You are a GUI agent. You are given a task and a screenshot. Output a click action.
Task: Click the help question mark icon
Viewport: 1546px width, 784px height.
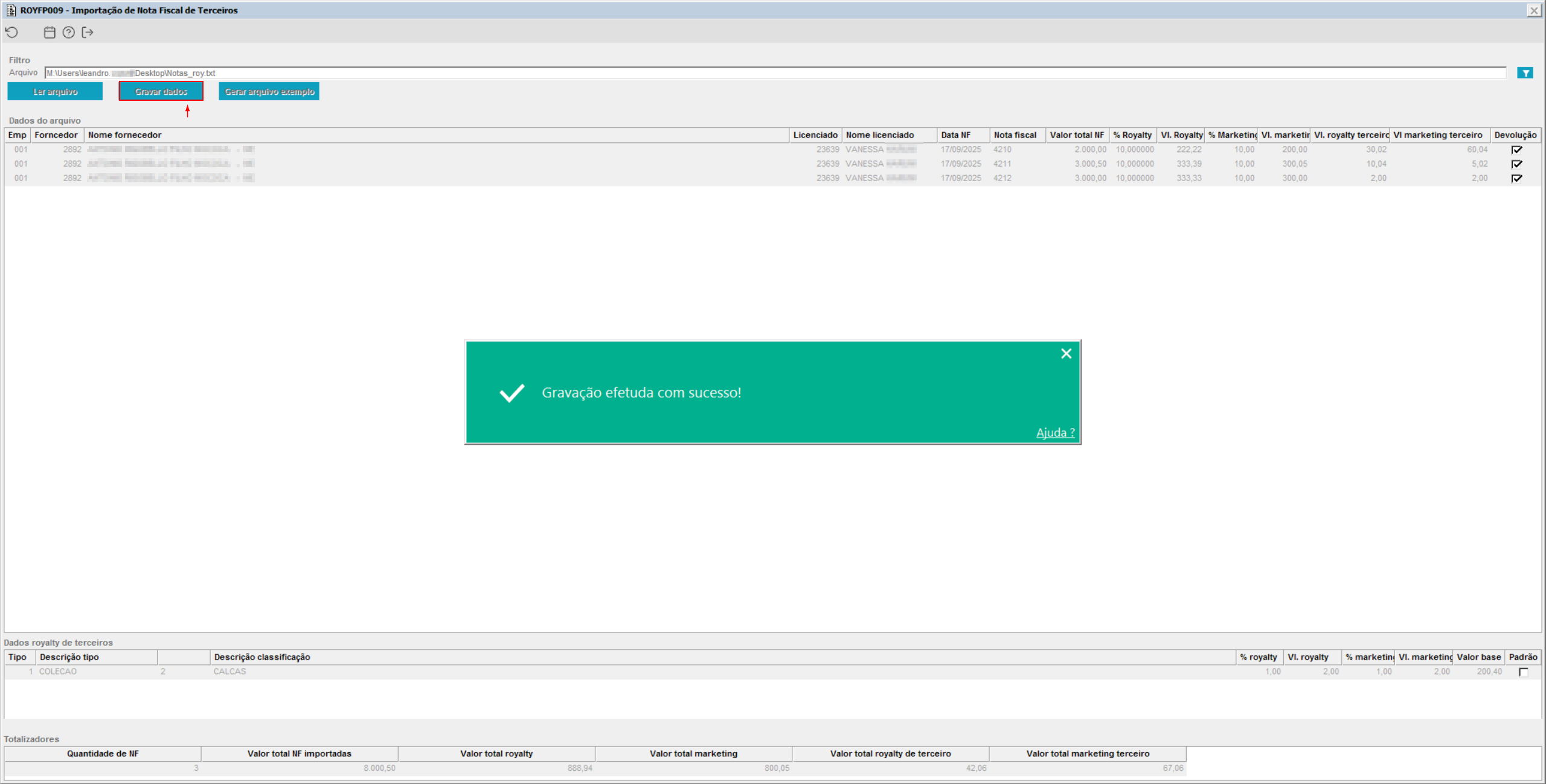point(69,33)
